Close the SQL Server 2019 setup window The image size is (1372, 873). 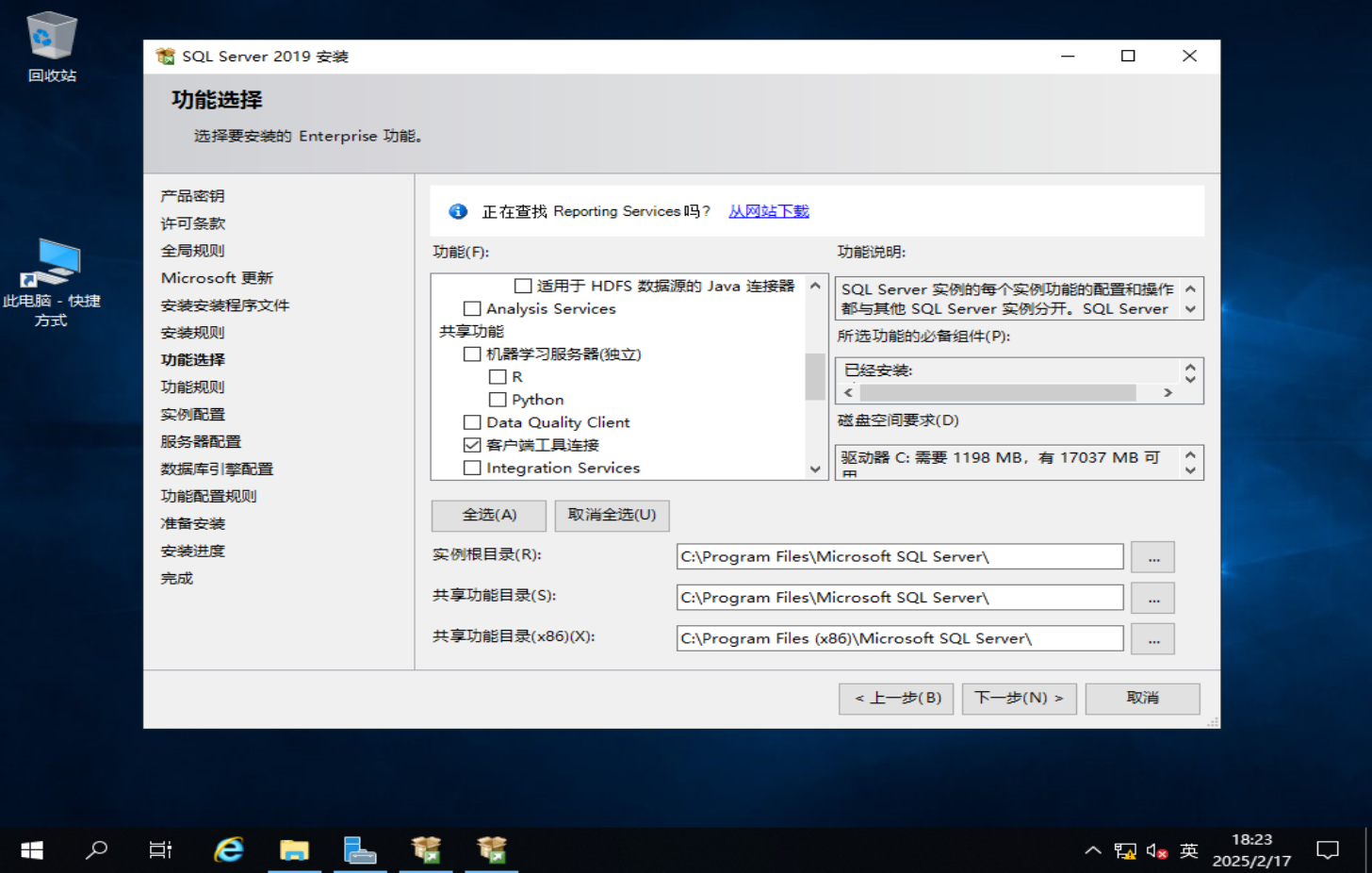[x=1189, y=57]
